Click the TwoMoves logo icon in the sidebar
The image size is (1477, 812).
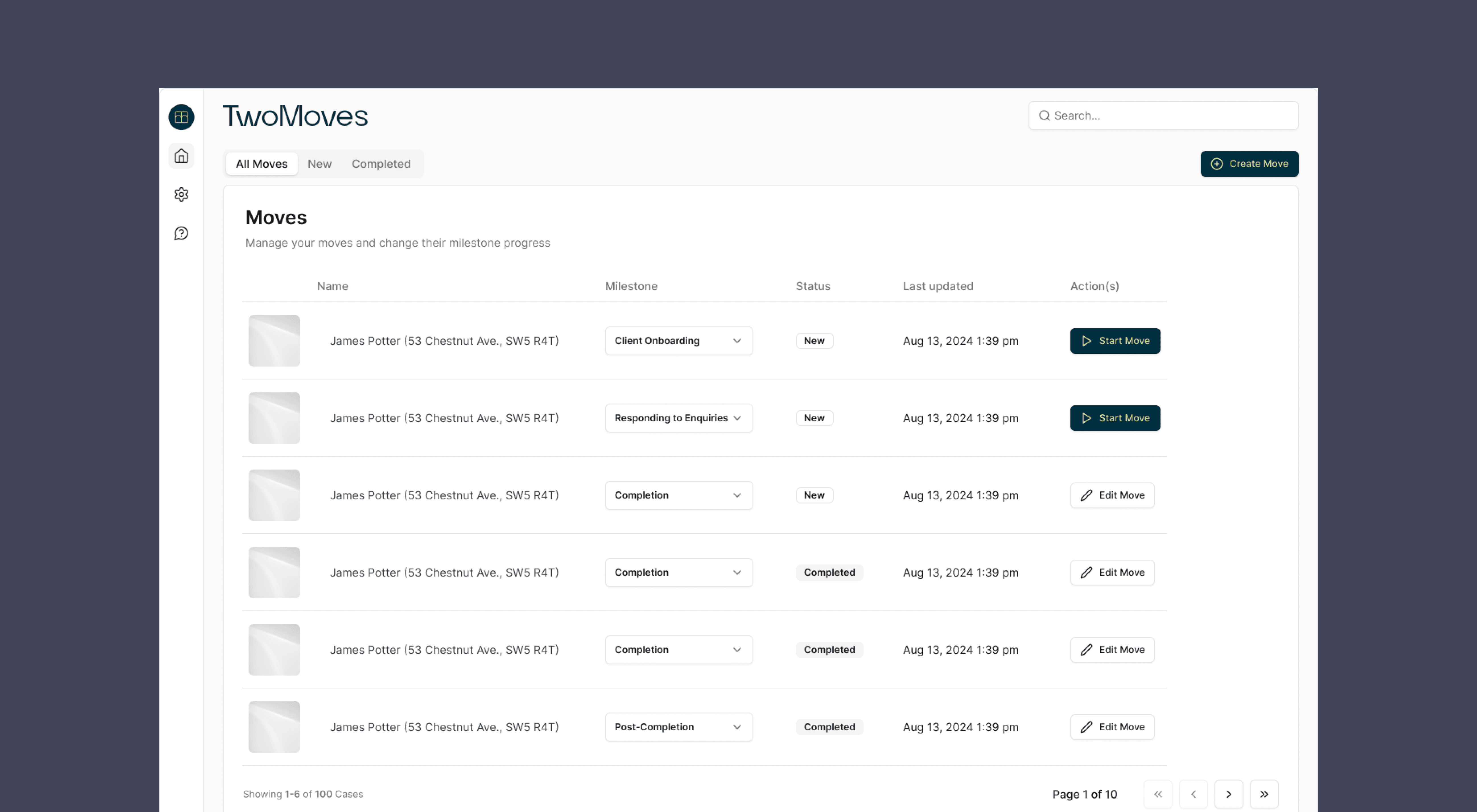pyautogui.click(x=181, y=117)
